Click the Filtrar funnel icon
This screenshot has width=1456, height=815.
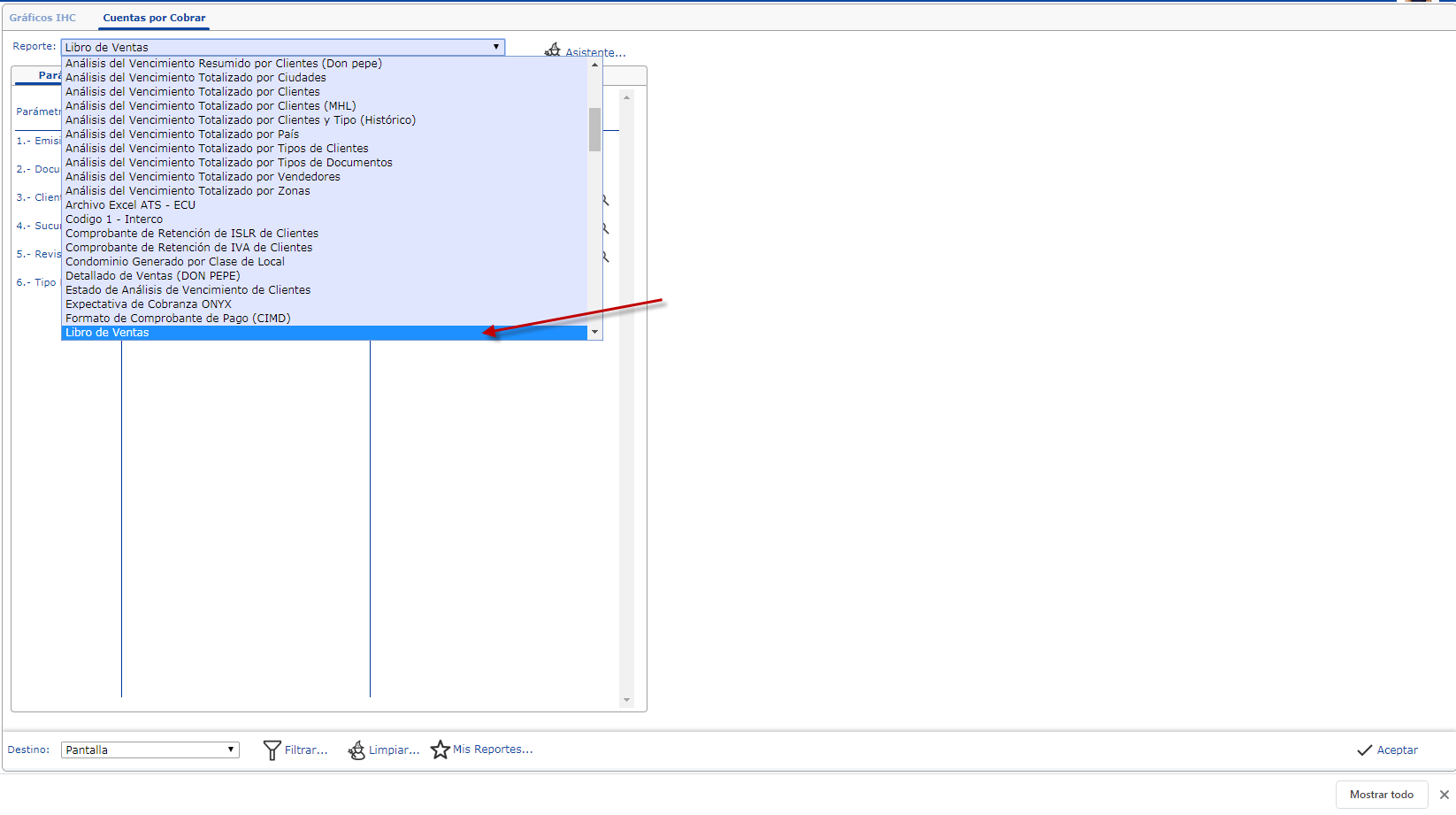tap(272, 750)
